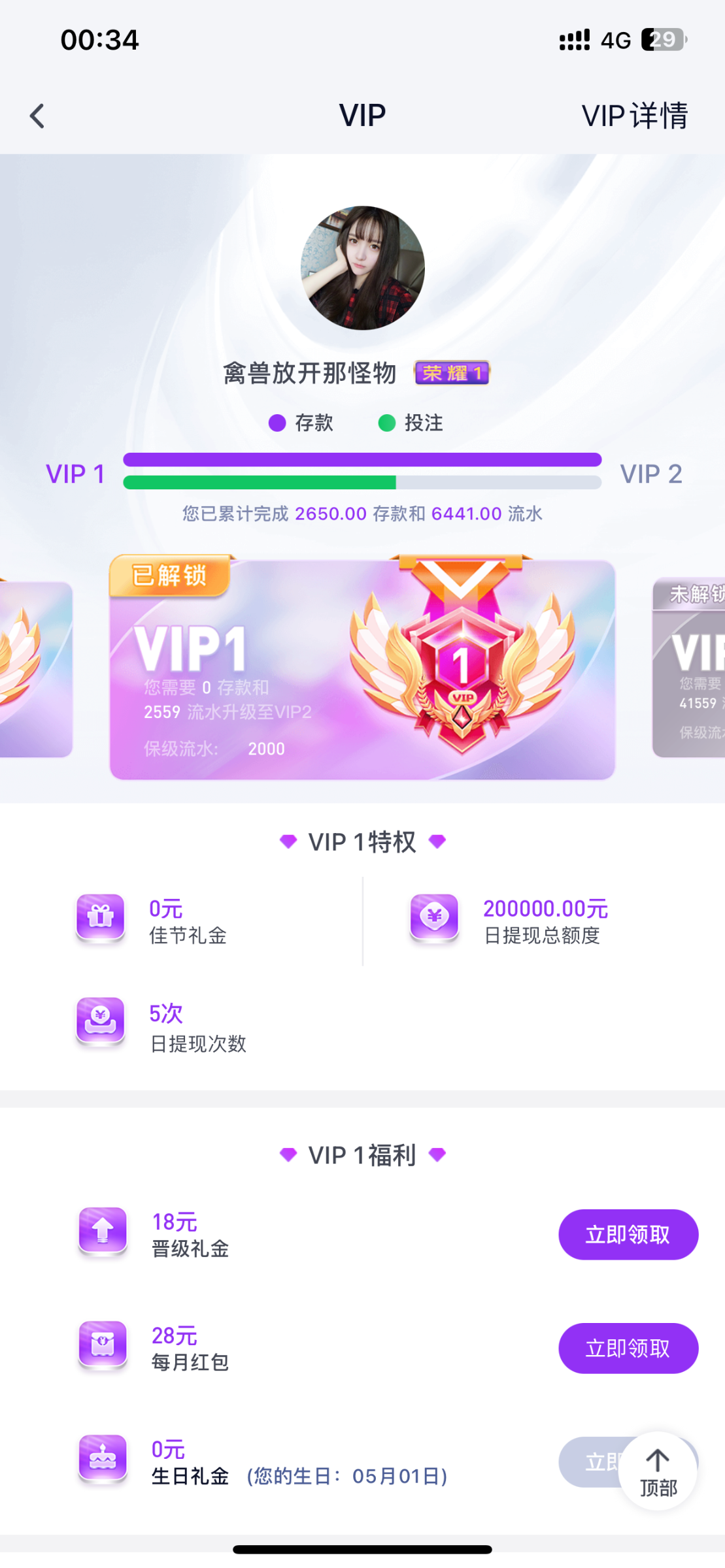725x1568 pixels.
Task: Tap the 荣耀1 badge
Action: click(452, 373)
